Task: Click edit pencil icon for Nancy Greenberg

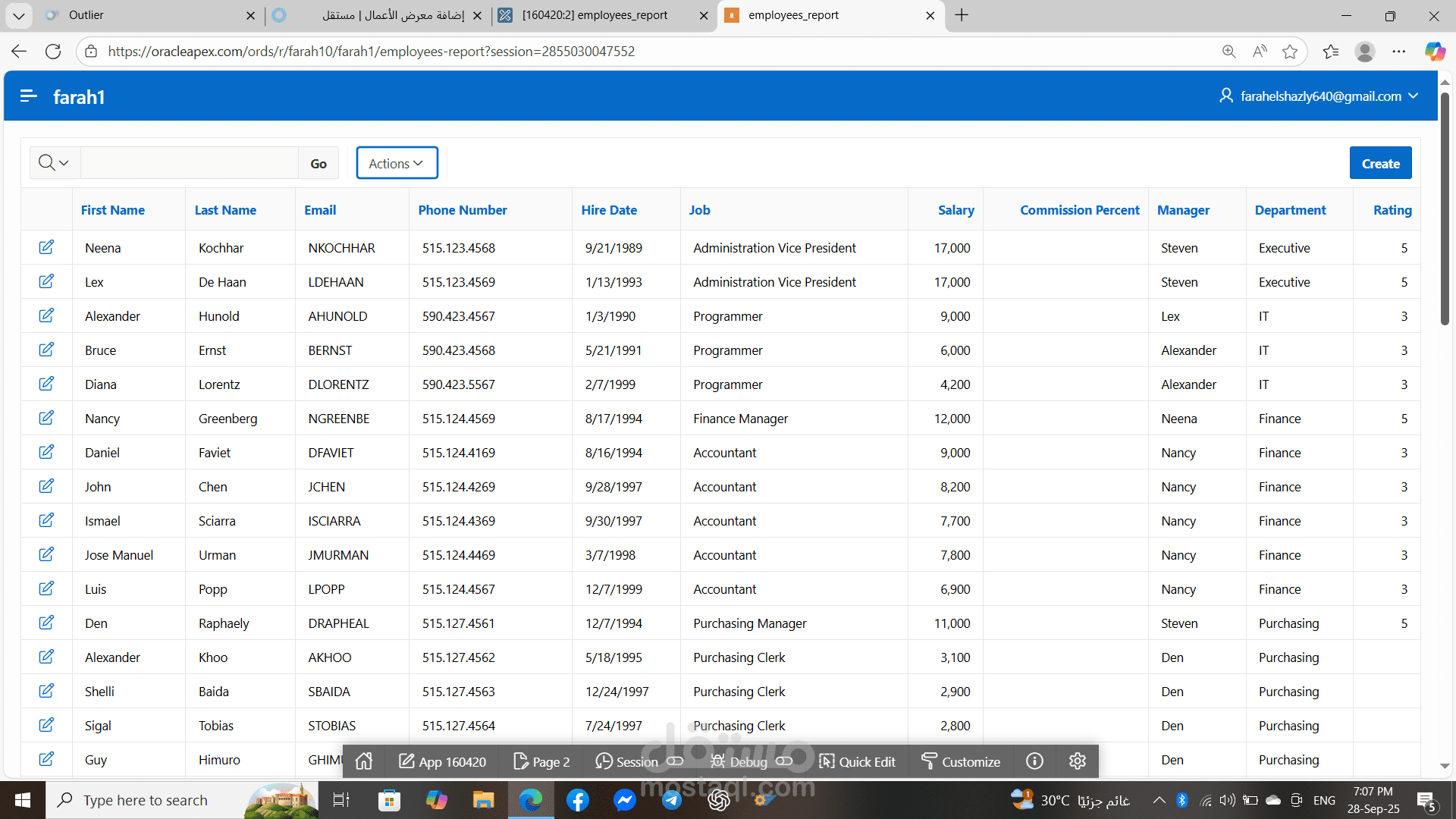Action: click(46, 418)
